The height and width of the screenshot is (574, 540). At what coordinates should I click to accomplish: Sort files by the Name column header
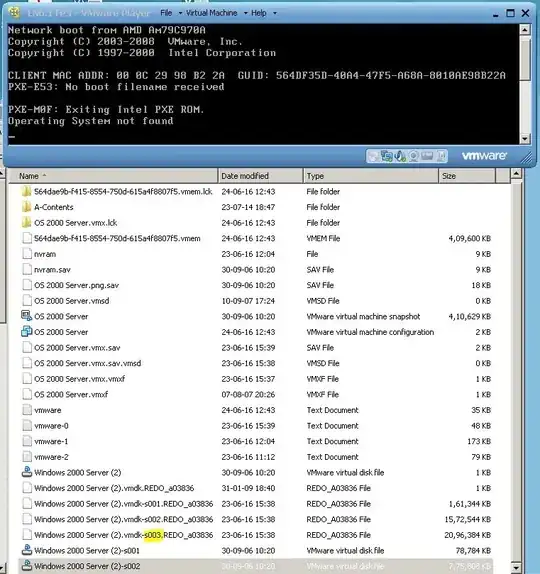tap(113, 176)
